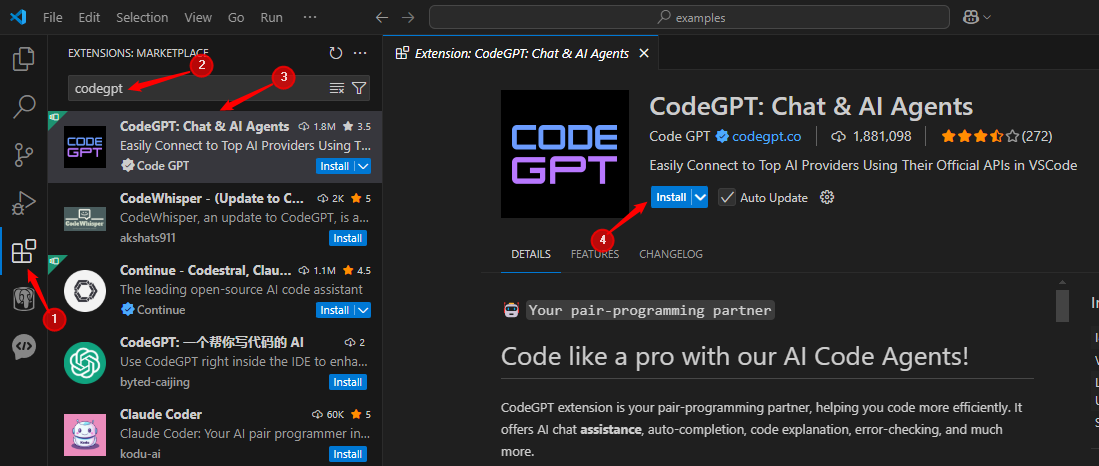This screenshot has width=1099, height=466.
Task: Switch to the DETAILS tab
Action: pos(531,254)
